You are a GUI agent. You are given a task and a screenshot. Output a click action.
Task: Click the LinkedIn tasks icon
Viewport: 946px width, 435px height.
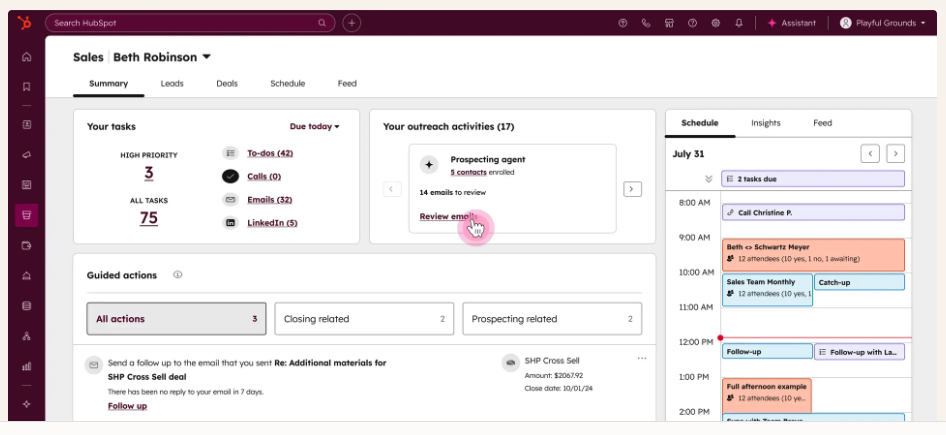(230, 223)
